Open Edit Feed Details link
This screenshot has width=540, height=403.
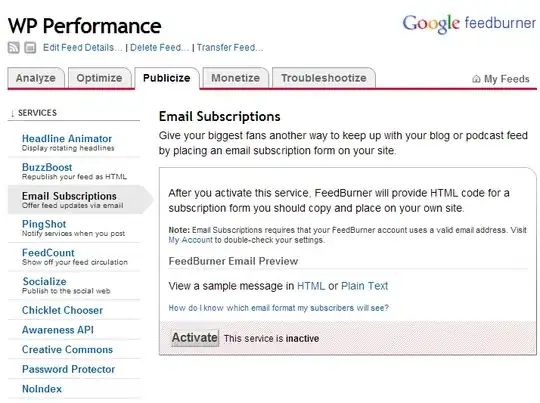(x=83, y=48)
